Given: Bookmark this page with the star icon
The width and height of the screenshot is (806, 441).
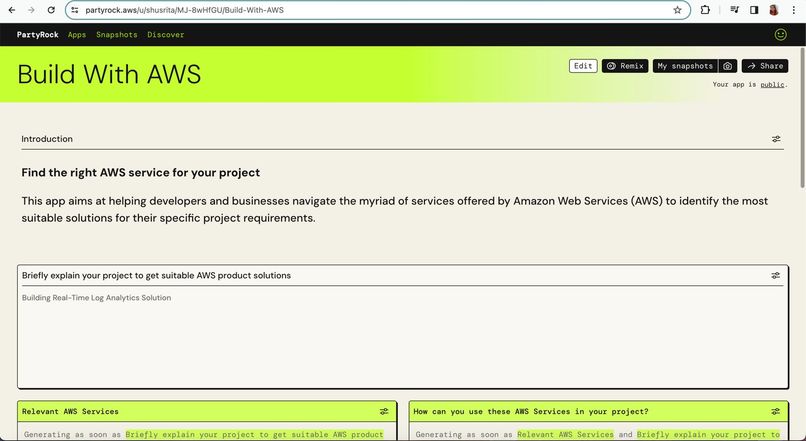Looking at the screenshot, I should (677, 10).
